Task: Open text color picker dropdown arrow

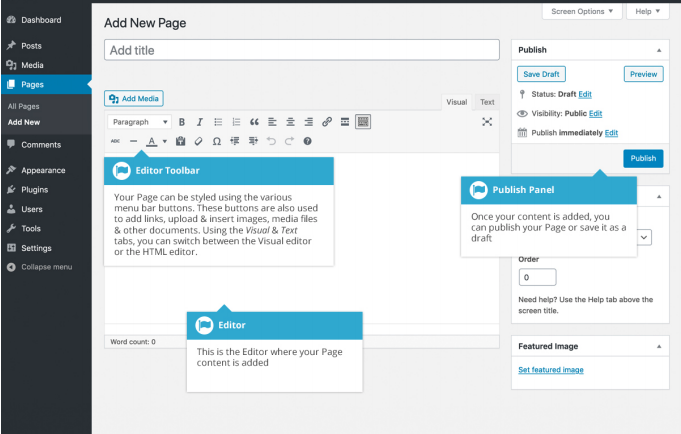Action: coord(165,141)
